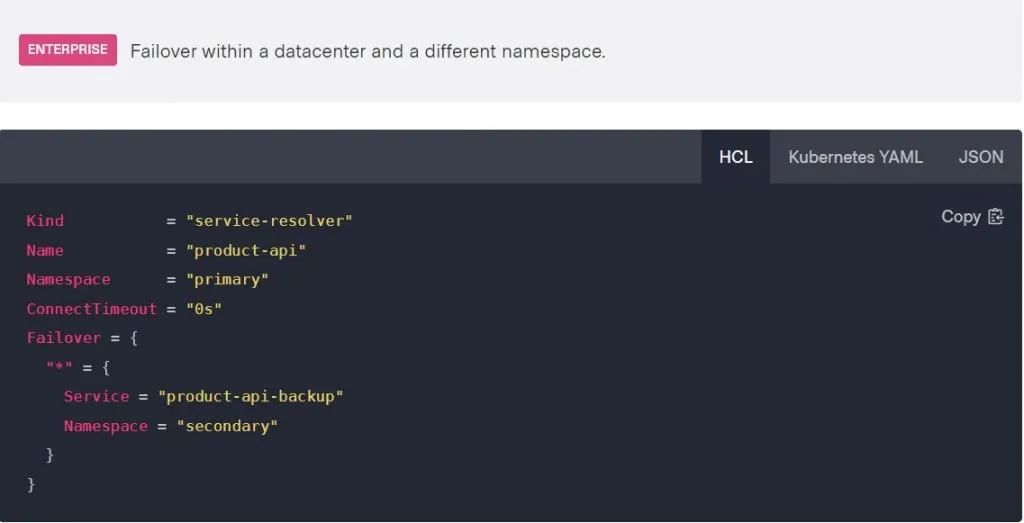Click the failover description sentence
This screenshot has height=523, width=1024.
point(368,52)
